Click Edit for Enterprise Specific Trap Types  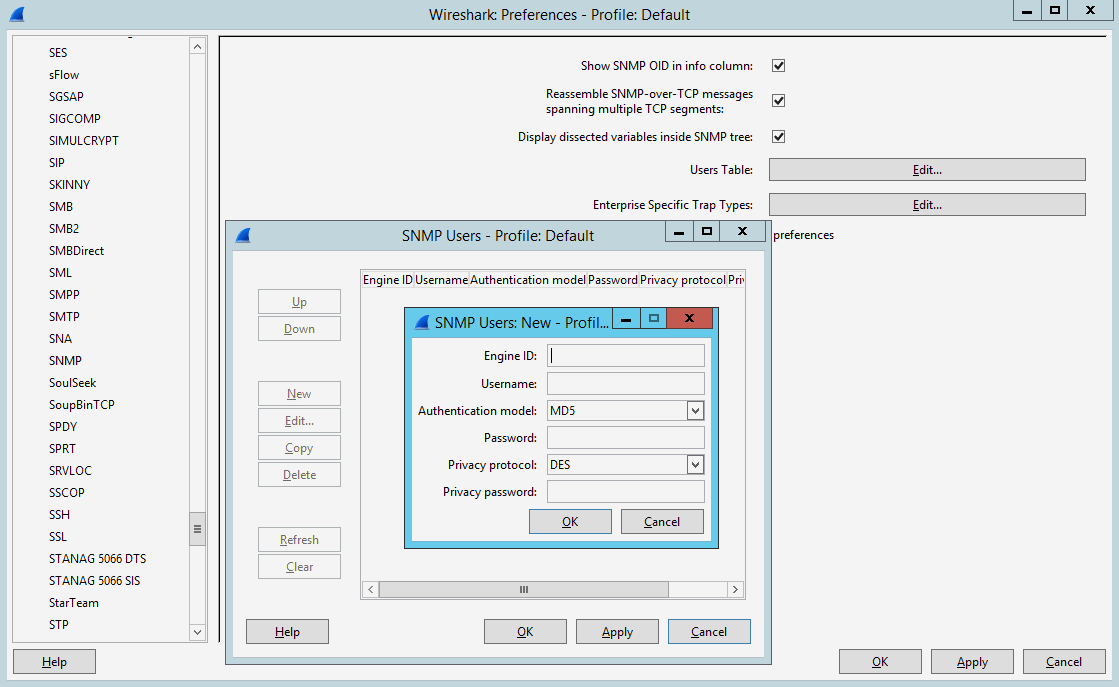(926, 204)
